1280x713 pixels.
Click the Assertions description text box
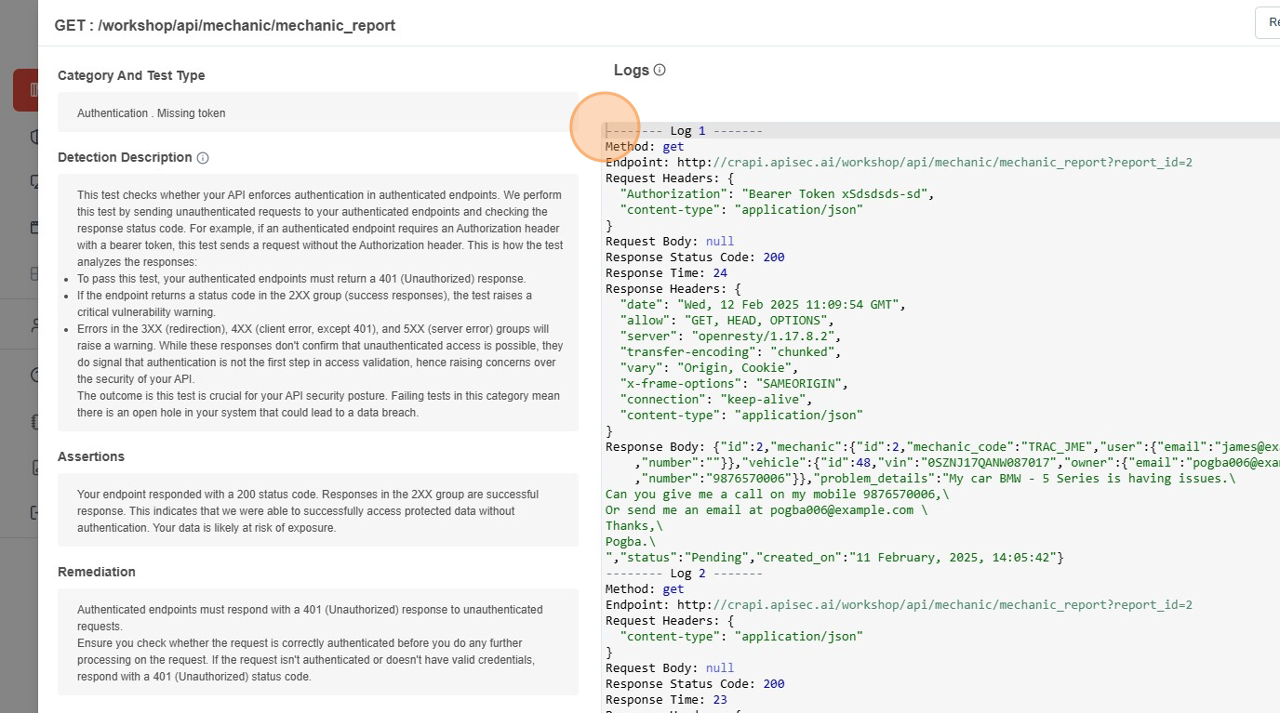[318, 510]
